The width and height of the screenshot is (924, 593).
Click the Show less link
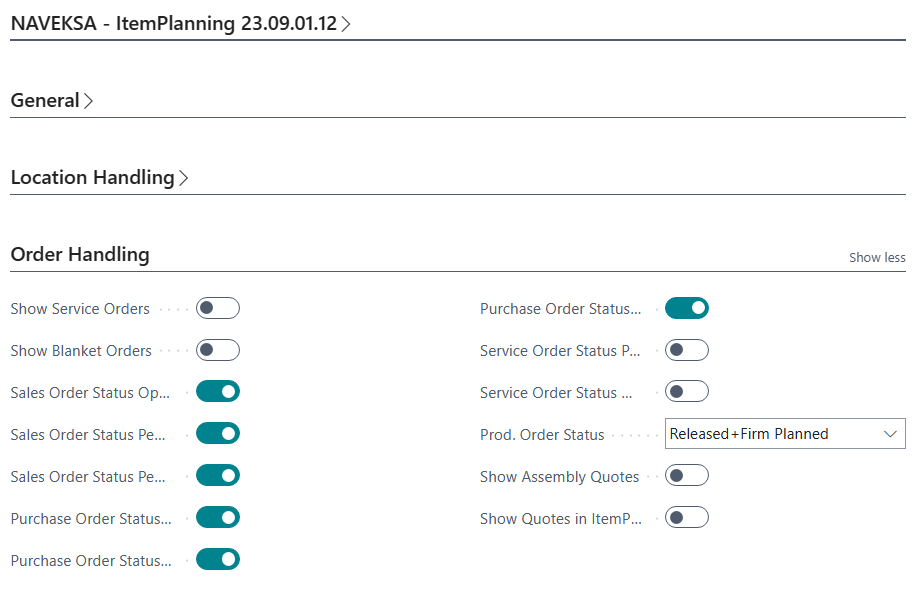(877, 258)
